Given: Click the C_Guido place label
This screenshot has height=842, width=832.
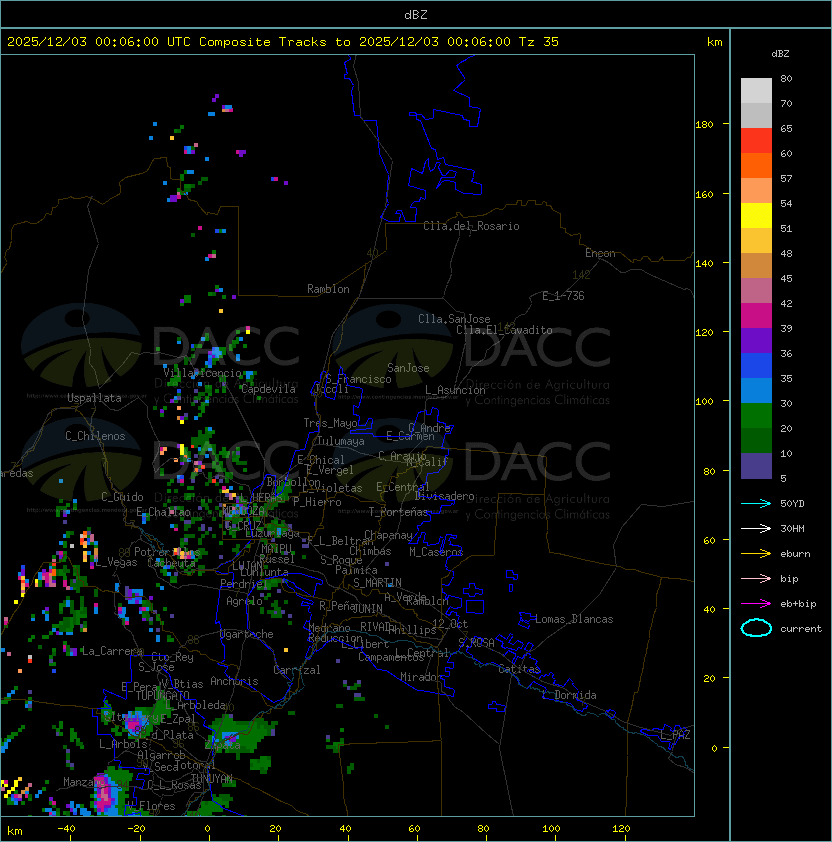Looking at the screenshot, I should pyautogui.click(x=122, y=497).
